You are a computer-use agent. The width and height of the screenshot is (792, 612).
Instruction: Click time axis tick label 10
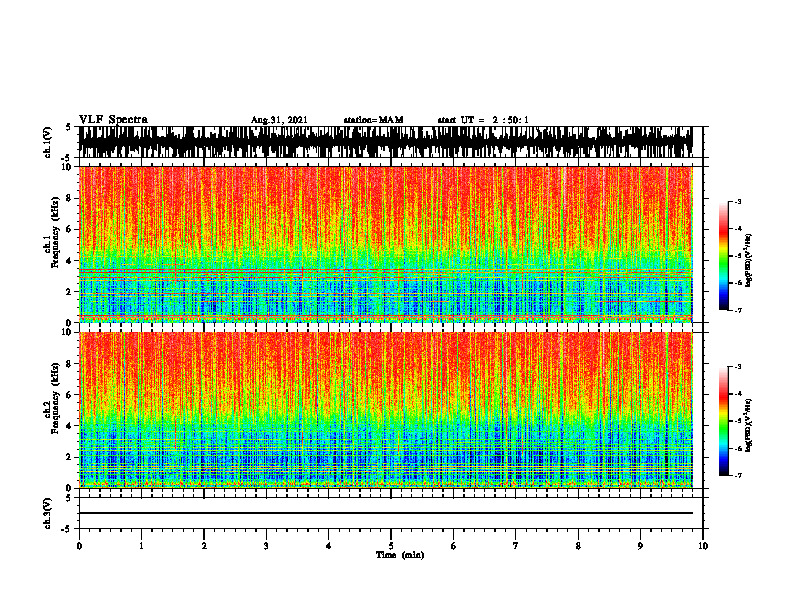(x=703, y=546)
